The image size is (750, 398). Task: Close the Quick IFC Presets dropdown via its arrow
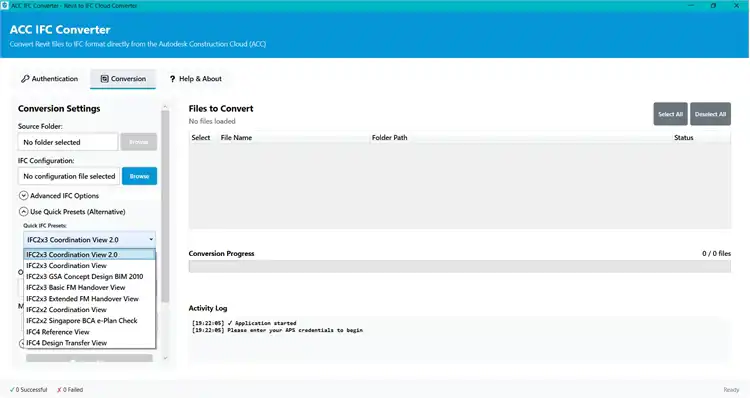151,239
